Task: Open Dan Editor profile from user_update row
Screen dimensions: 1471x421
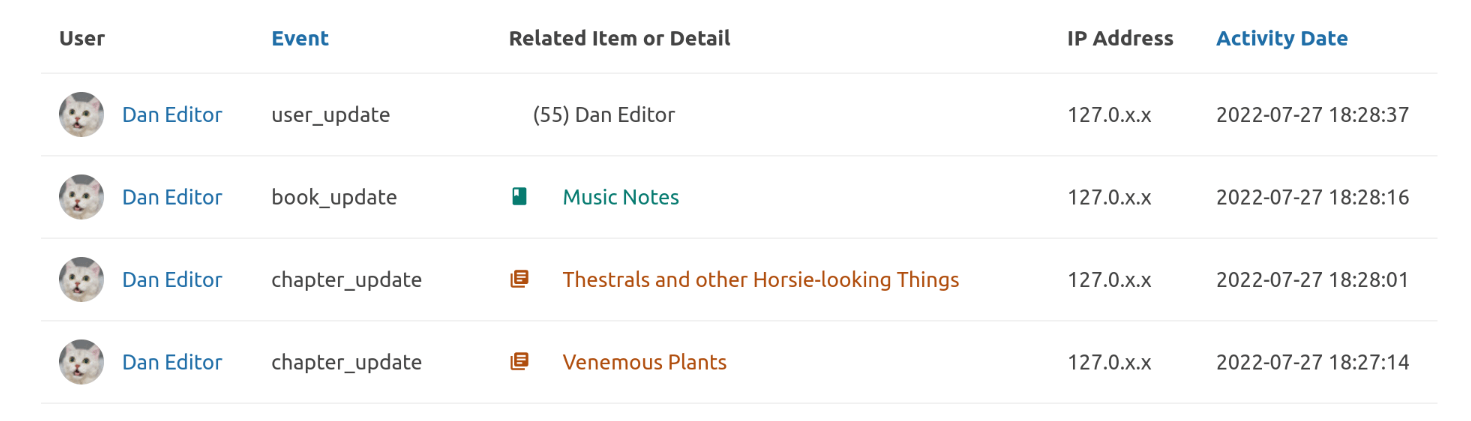Action: point(172,115)
